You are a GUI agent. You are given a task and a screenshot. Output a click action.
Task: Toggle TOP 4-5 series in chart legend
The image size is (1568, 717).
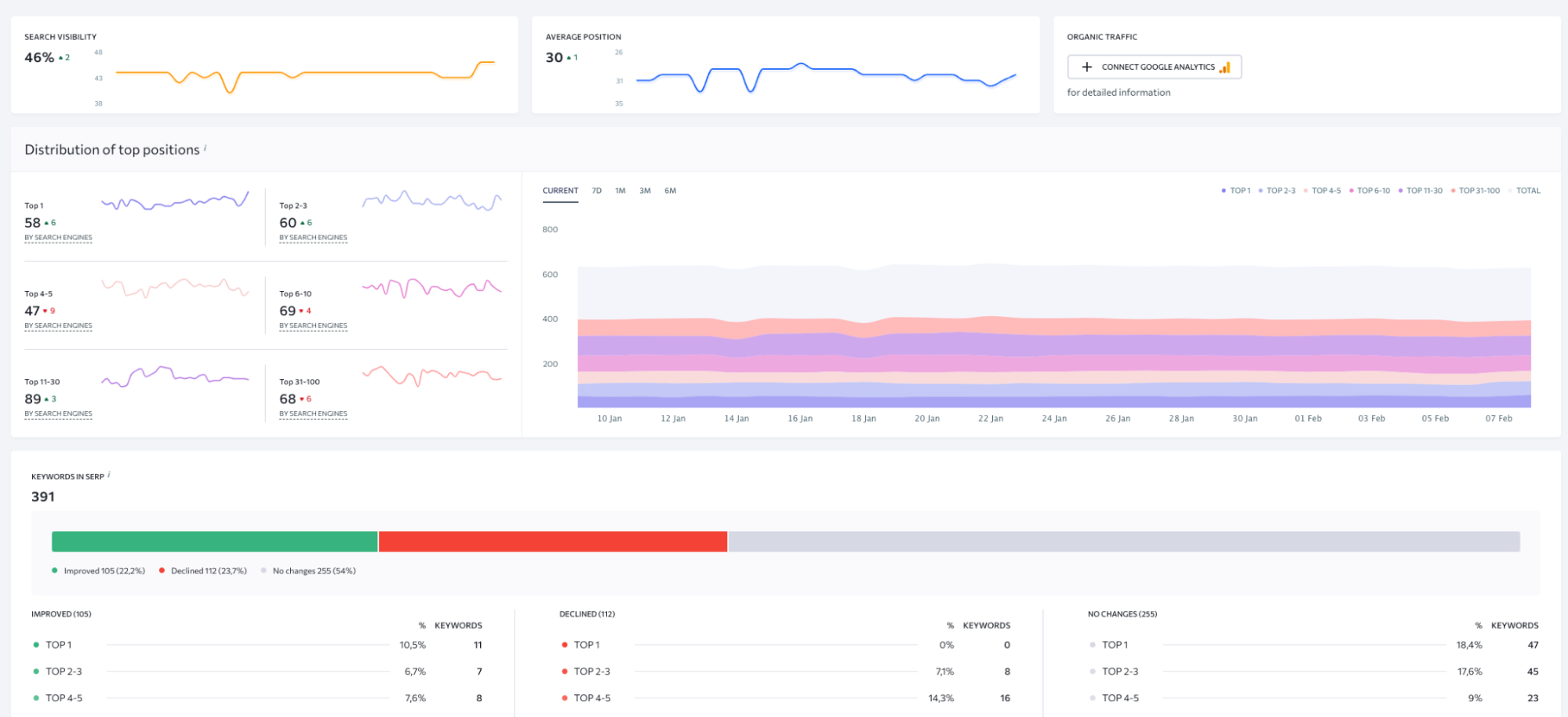coord(1322,191)
